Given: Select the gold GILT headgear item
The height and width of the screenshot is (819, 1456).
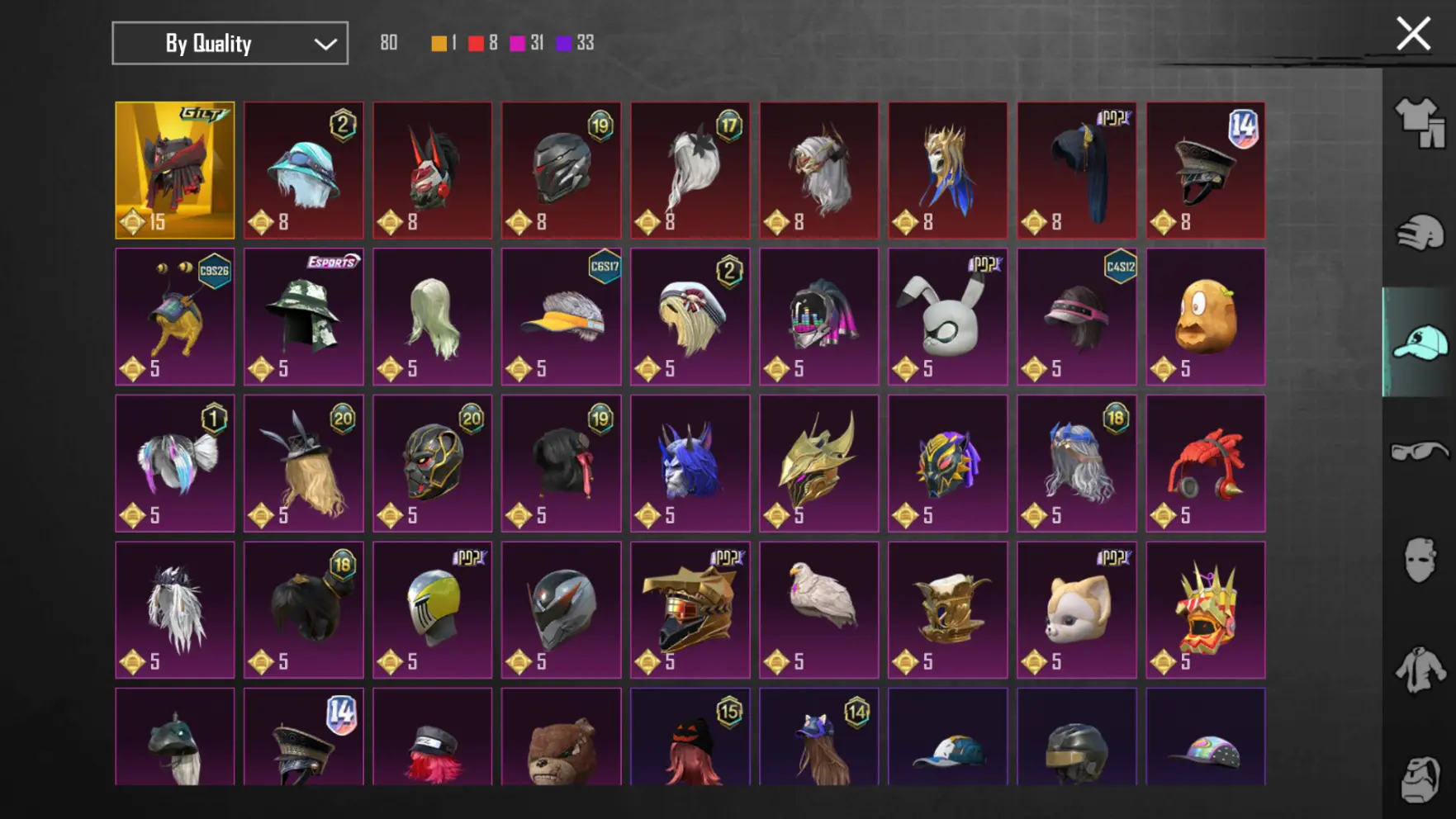Looking at the screenshot, I should [x=175, y=170].
